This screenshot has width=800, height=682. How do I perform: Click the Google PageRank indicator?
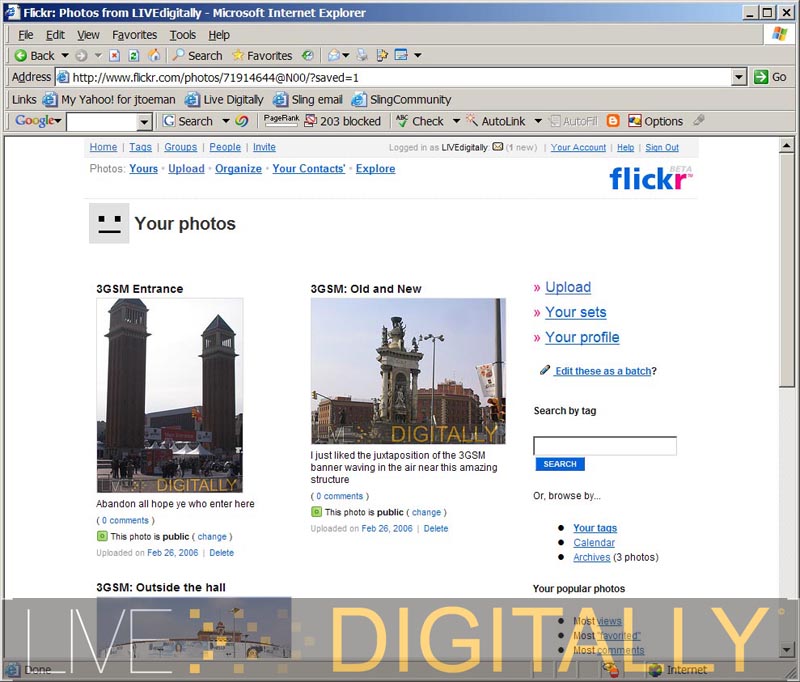click(281, 120)
